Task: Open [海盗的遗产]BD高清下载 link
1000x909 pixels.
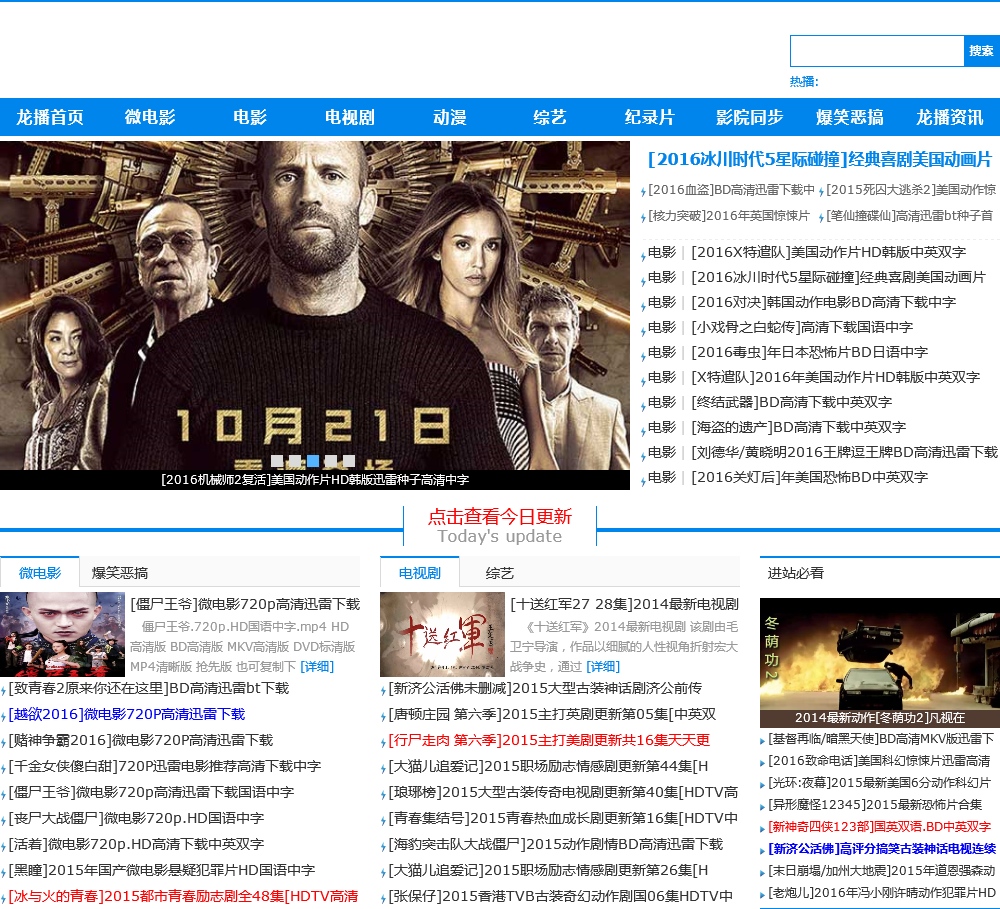Action: (798, 427)
